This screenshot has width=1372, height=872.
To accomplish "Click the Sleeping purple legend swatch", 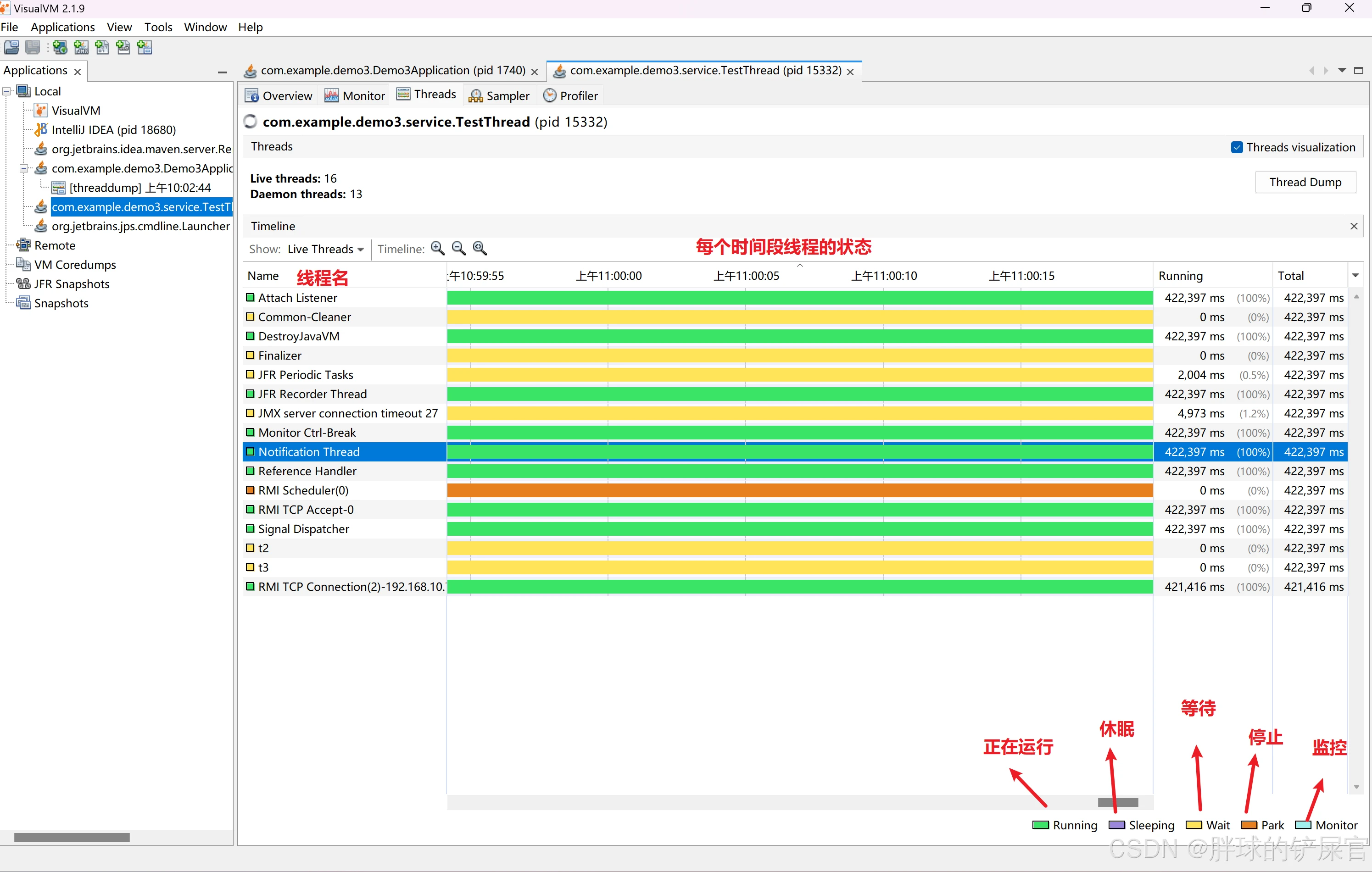I will pyautogui.click(x=1117, y=825).
